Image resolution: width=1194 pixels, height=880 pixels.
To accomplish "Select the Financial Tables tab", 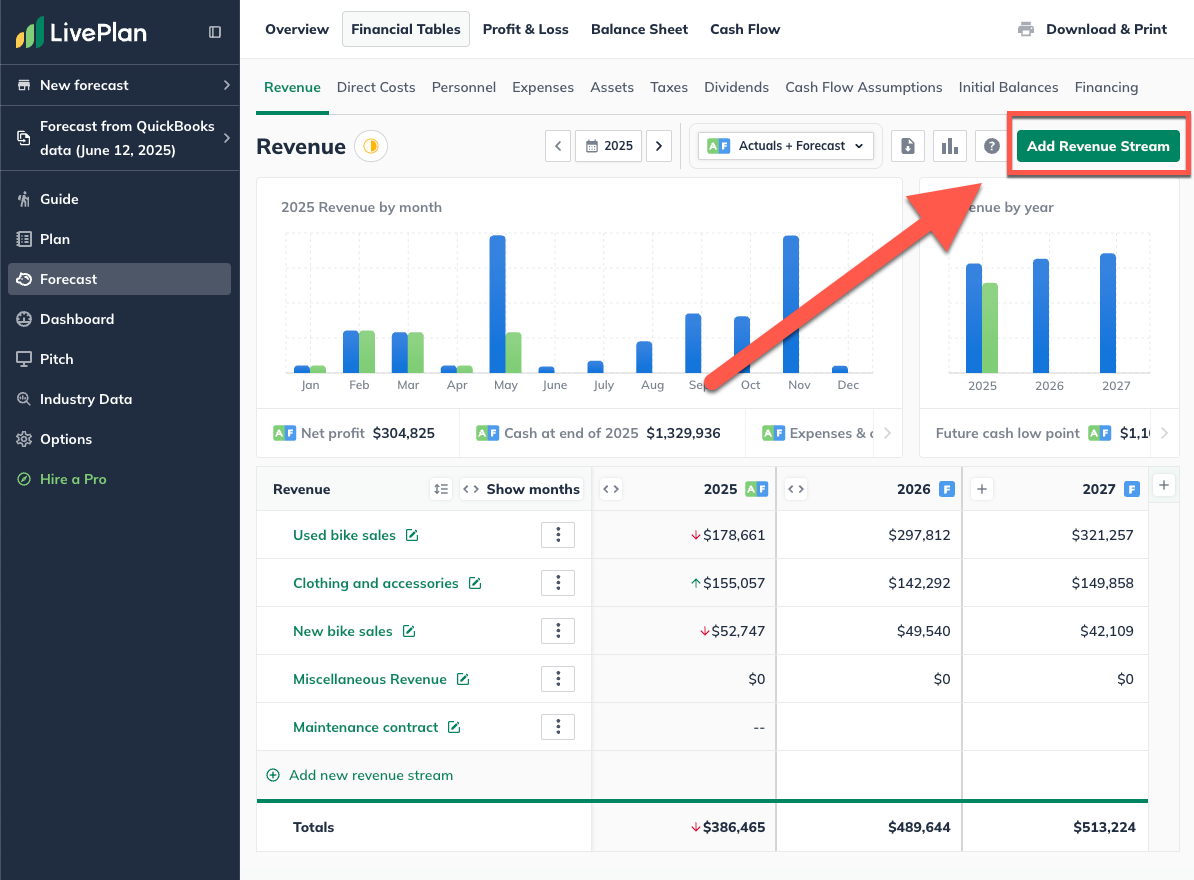I will (406, 29).
